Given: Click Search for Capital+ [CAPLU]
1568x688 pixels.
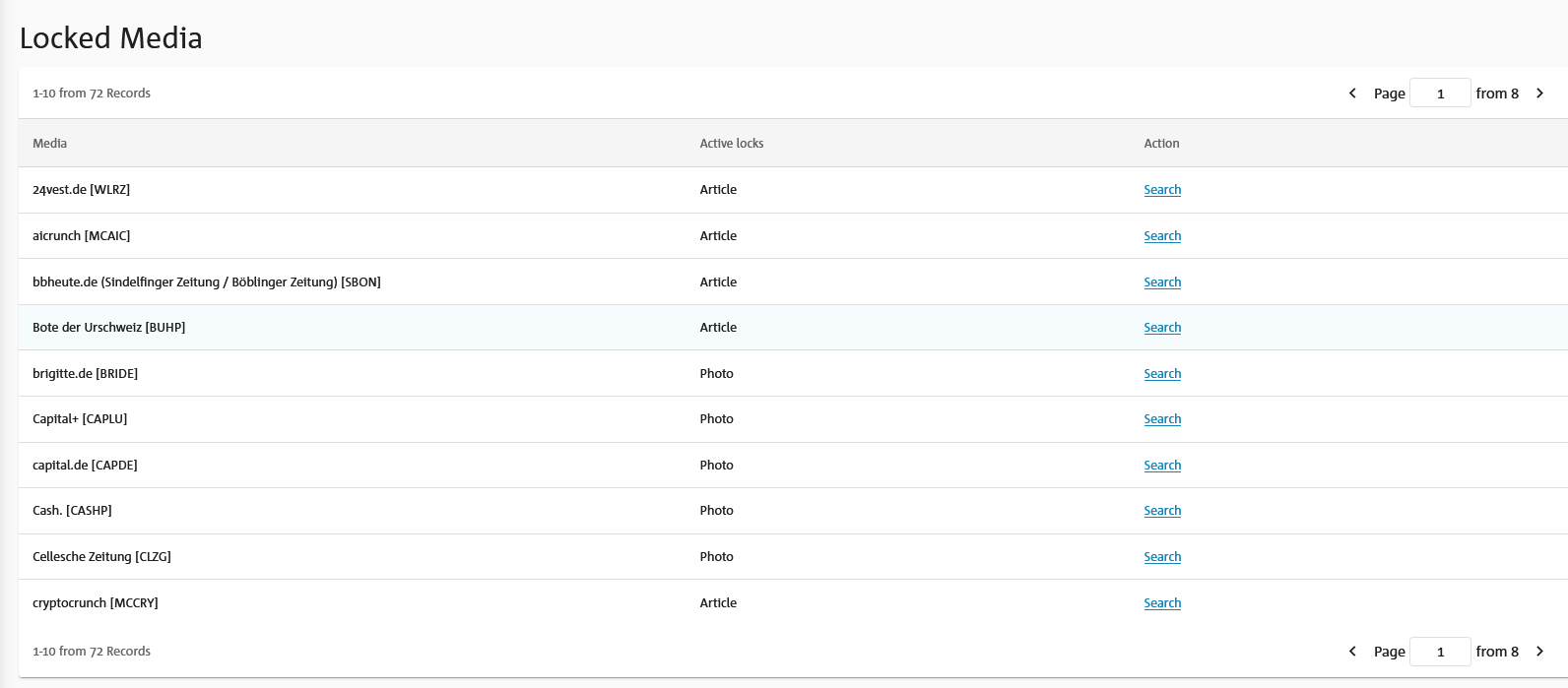Looking at the screenshot, I should coord(1162,419).
